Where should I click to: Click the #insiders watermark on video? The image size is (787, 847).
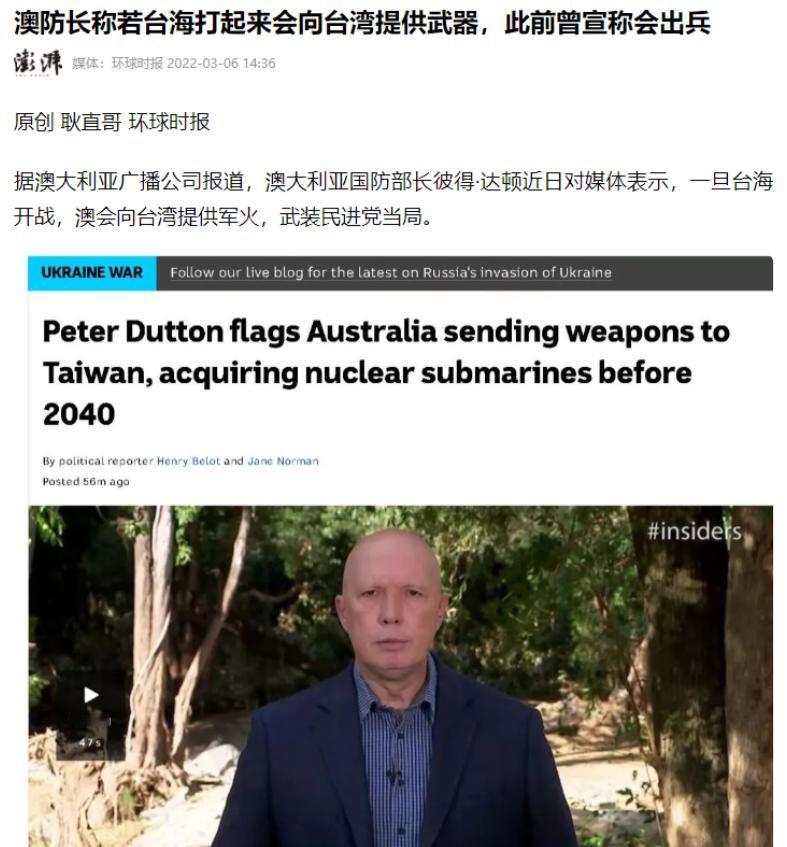694,532
